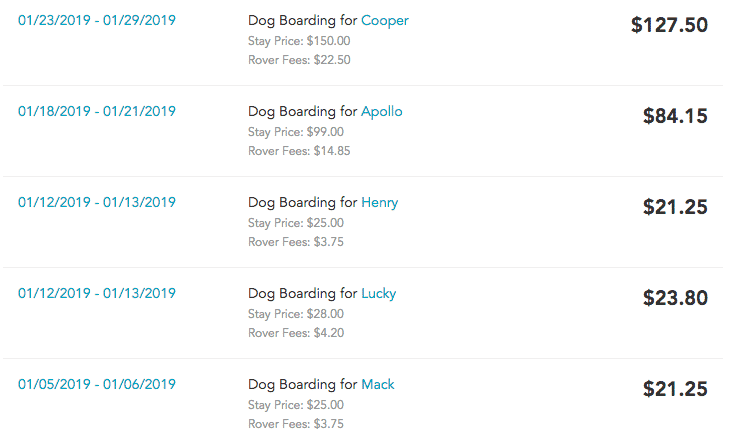This screenshot has width=729, height=444.
Task: Open Henry's pet profile link
Action: (379, 203)
